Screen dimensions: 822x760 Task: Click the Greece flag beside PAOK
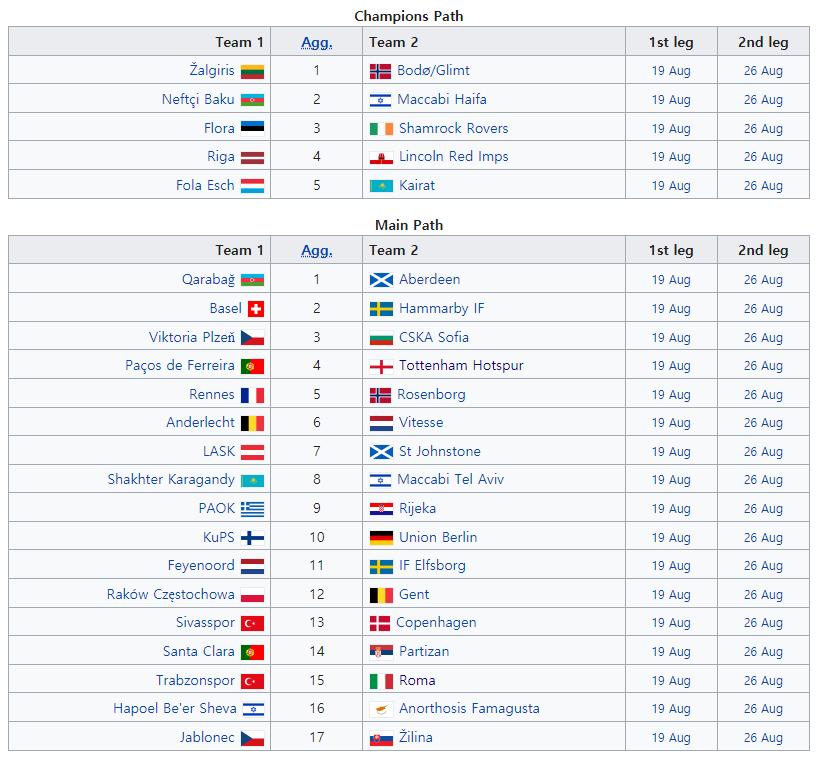click(252, 508)
